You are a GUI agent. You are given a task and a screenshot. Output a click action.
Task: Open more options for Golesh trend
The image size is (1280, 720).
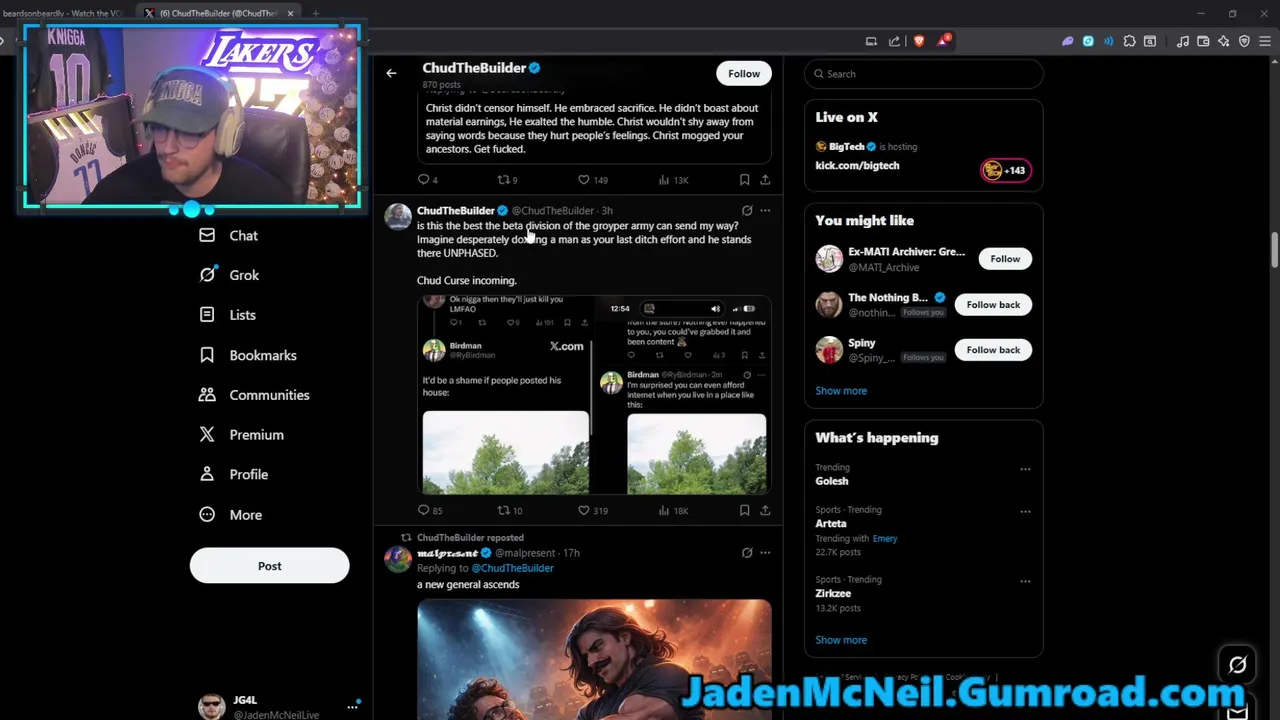[1025, 469]
